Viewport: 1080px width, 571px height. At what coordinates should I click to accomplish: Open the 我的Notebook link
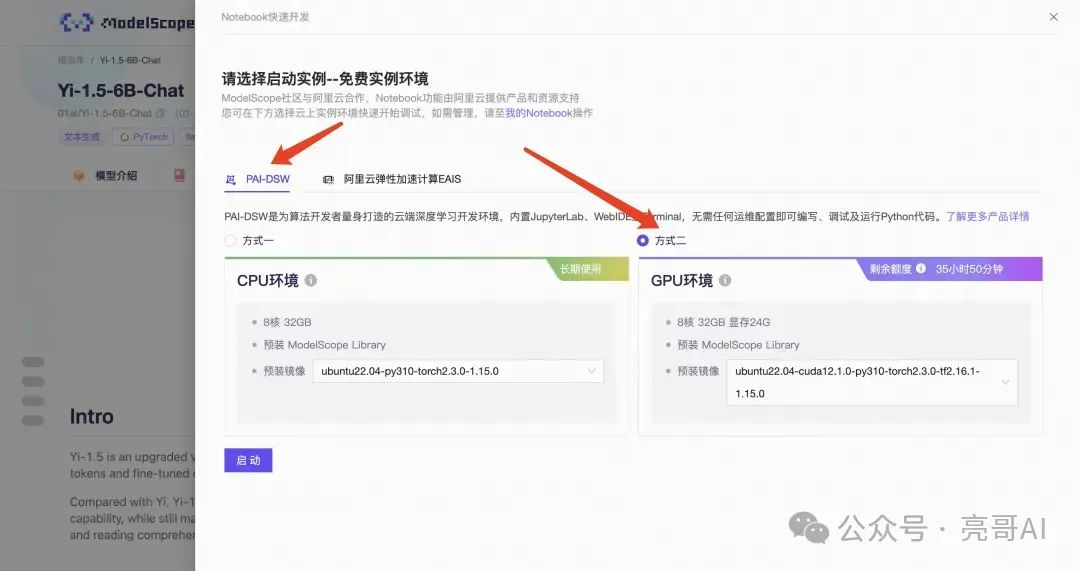click(x=539, y=113)
